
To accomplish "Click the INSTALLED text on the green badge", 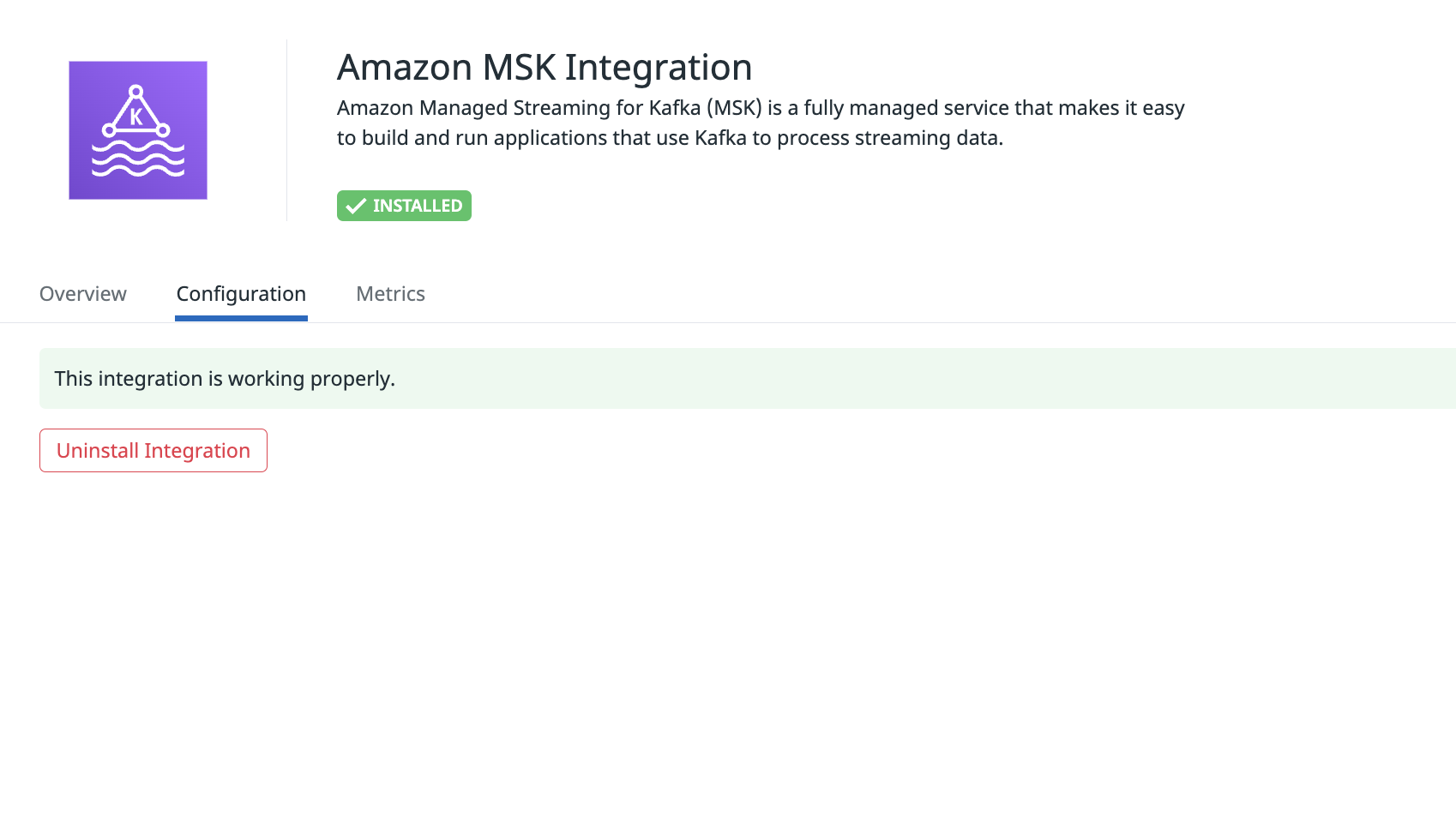I will tap(418, 206).
